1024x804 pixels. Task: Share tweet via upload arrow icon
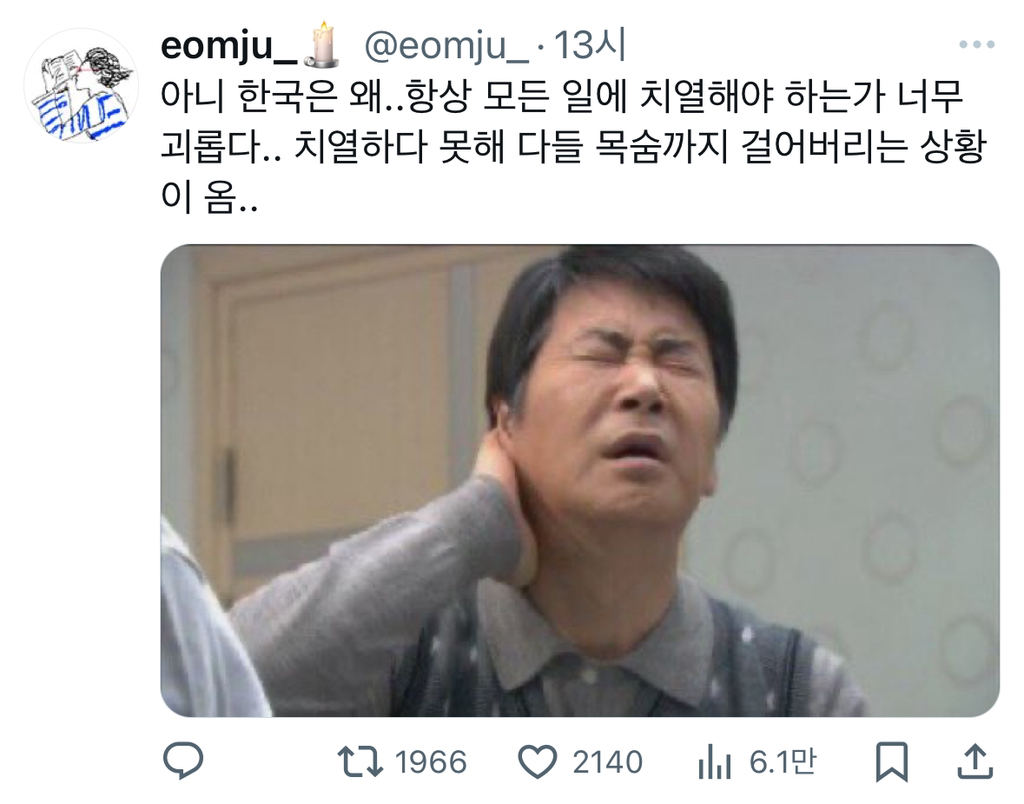[974, 761]
